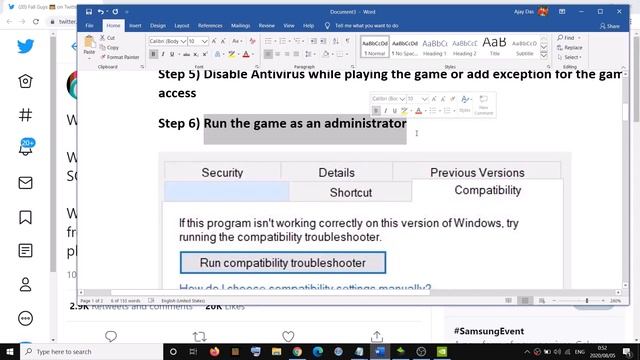Click the Paste clipboard icon
The width and height of the screenshot is (640, 360).
tap(89, 42)
